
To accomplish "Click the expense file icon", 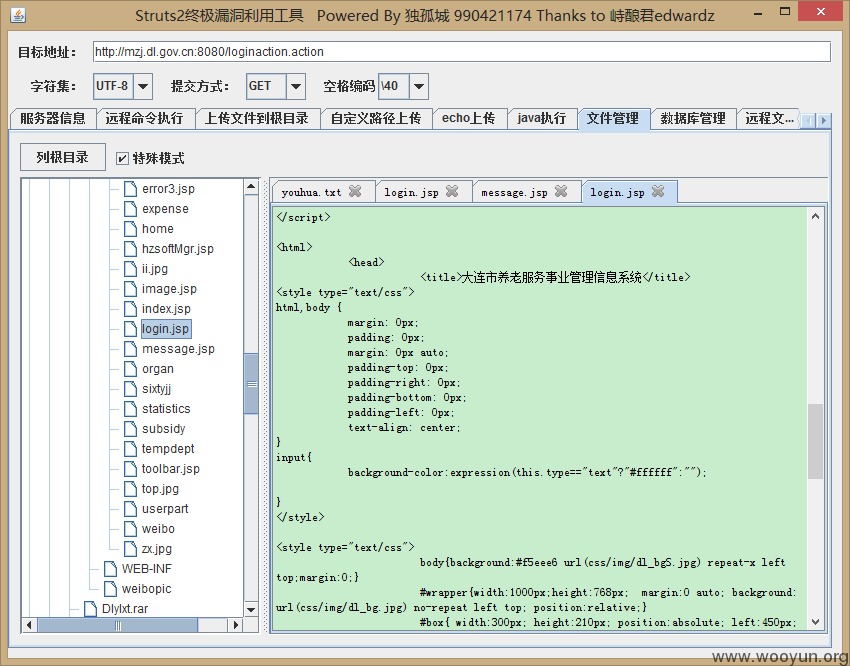I will coord(130,209).
